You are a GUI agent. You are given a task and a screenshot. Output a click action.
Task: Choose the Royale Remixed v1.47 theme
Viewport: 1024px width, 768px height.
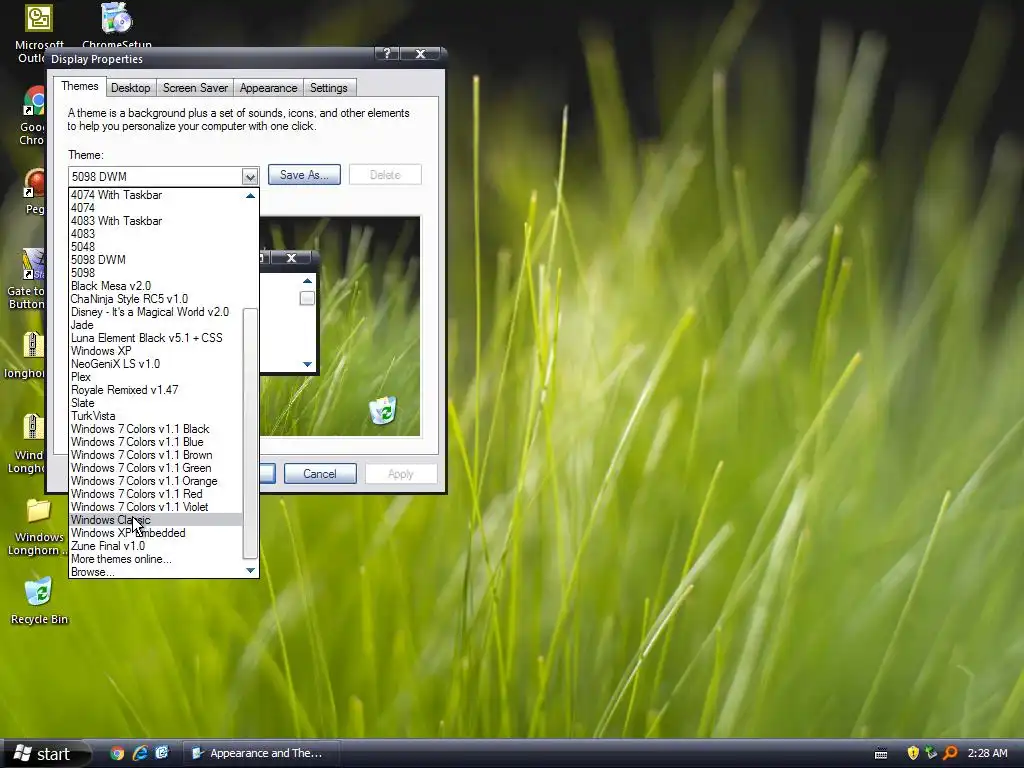(155, 390)
